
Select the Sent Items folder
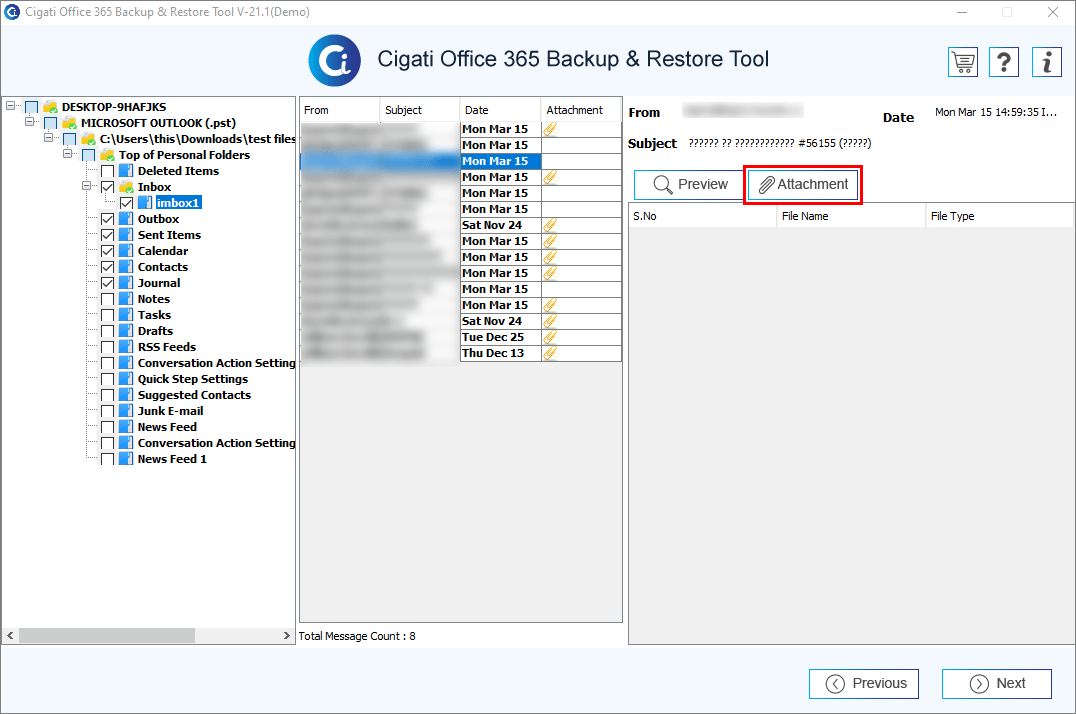[169, 235]
